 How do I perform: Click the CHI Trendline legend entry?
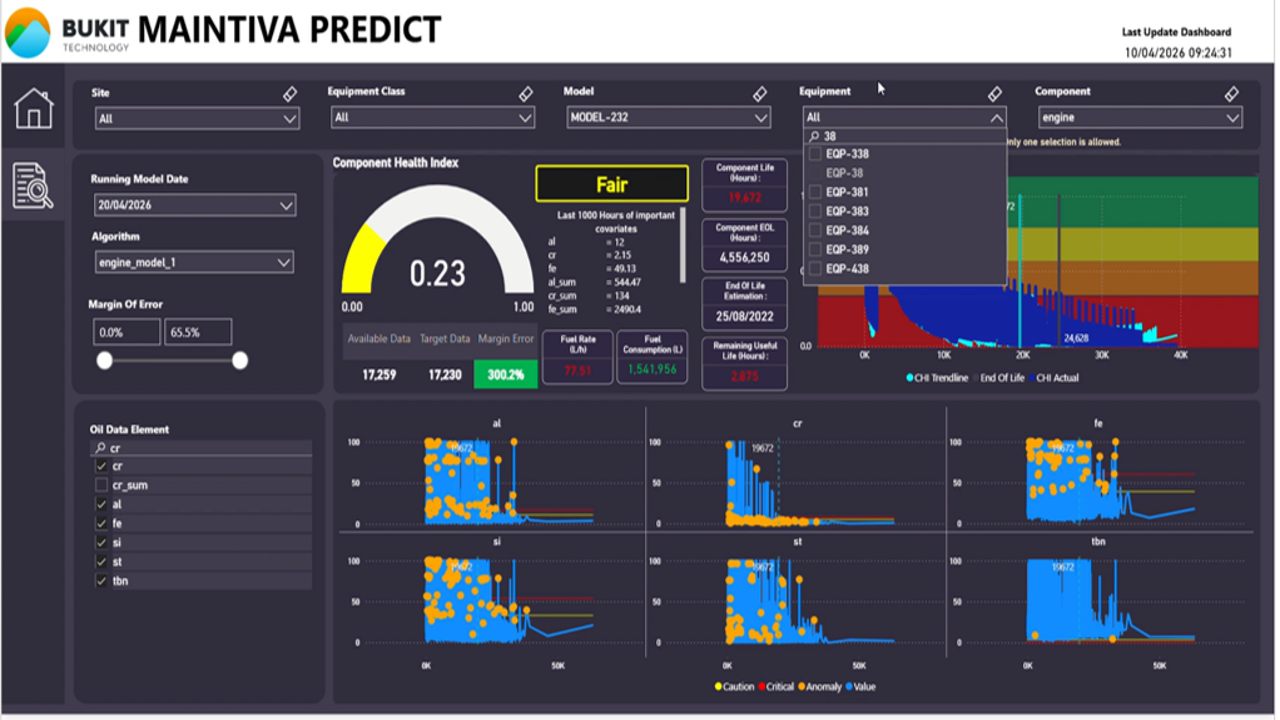(937, 378)
